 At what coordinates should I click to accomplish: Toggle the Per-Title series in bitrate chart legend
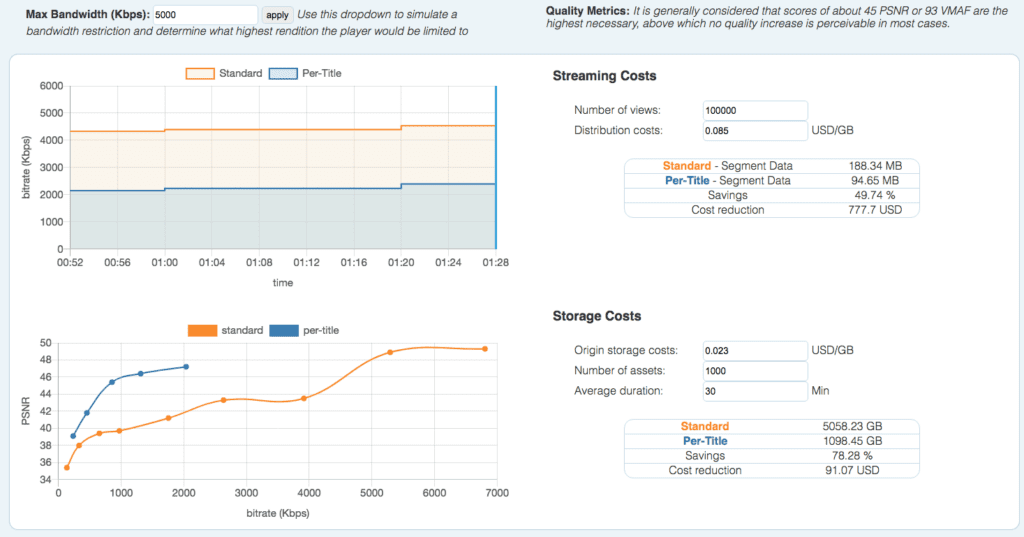pyautogui.click(x=305, y=73)
